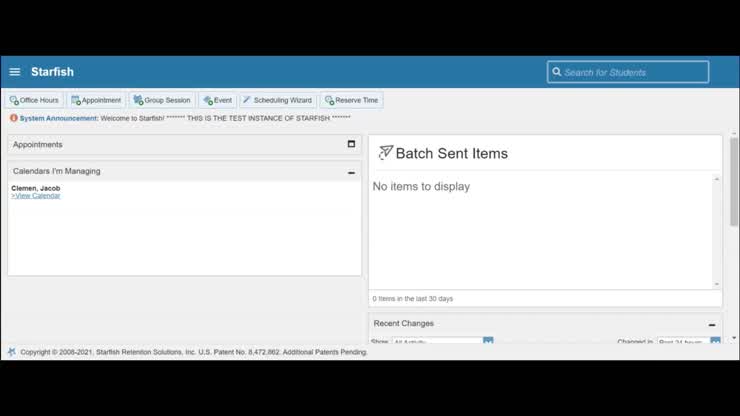
Task: Click the Office Hours clock icon
Action: (14, 100)
